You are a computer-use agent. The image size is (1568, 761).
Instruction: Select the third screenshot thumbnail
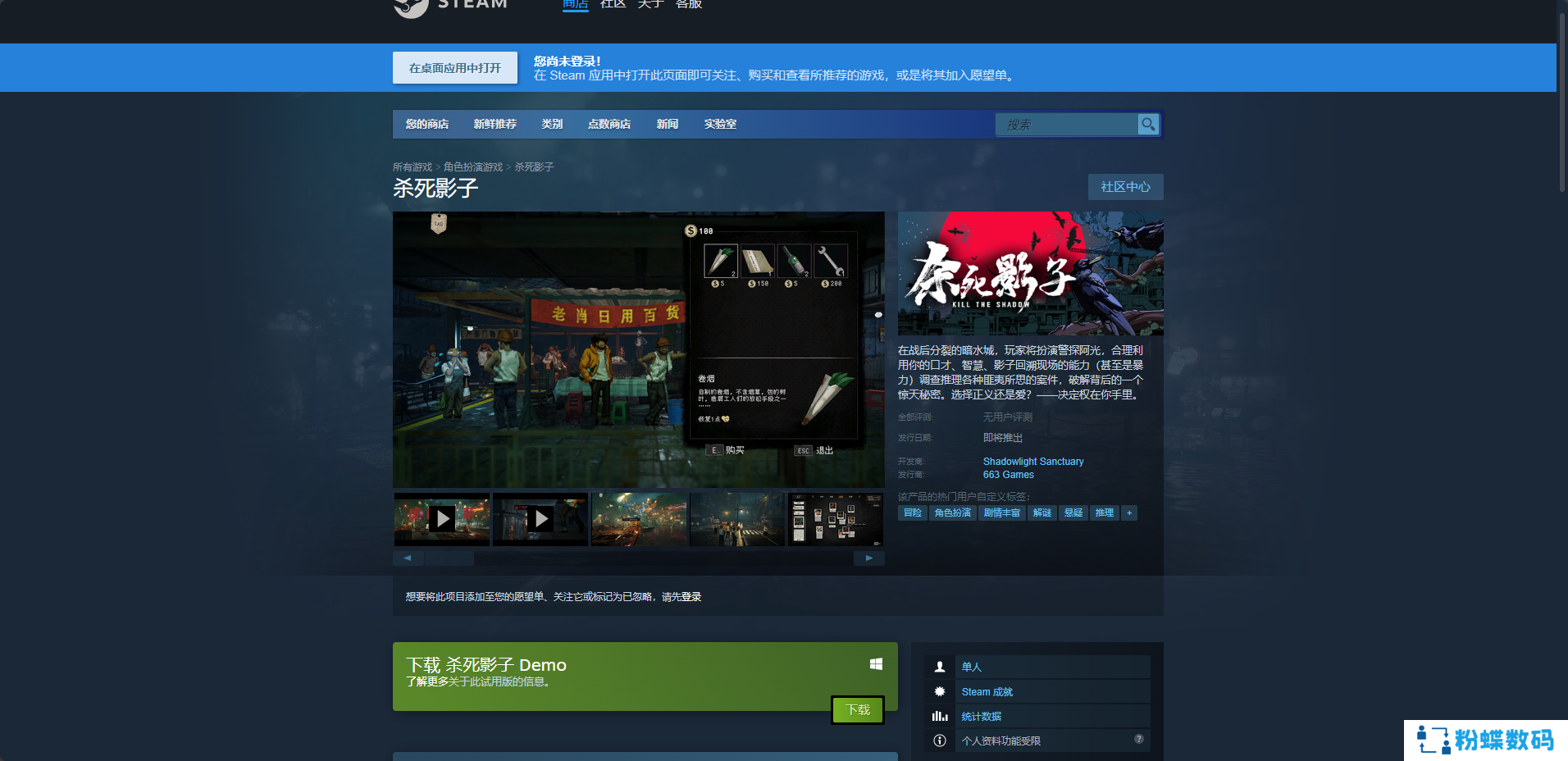639,519
